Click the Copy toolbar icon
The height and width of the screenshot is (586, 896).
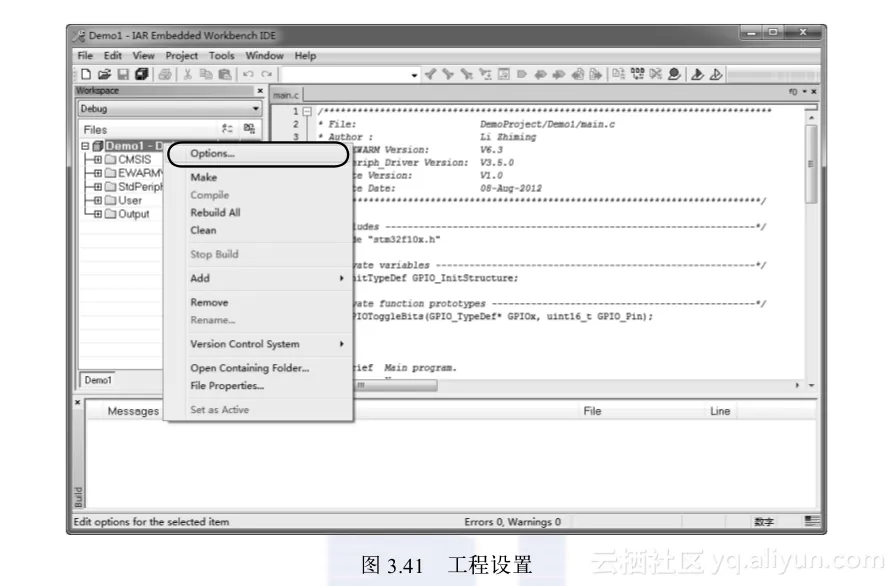(x=206, y=74)
